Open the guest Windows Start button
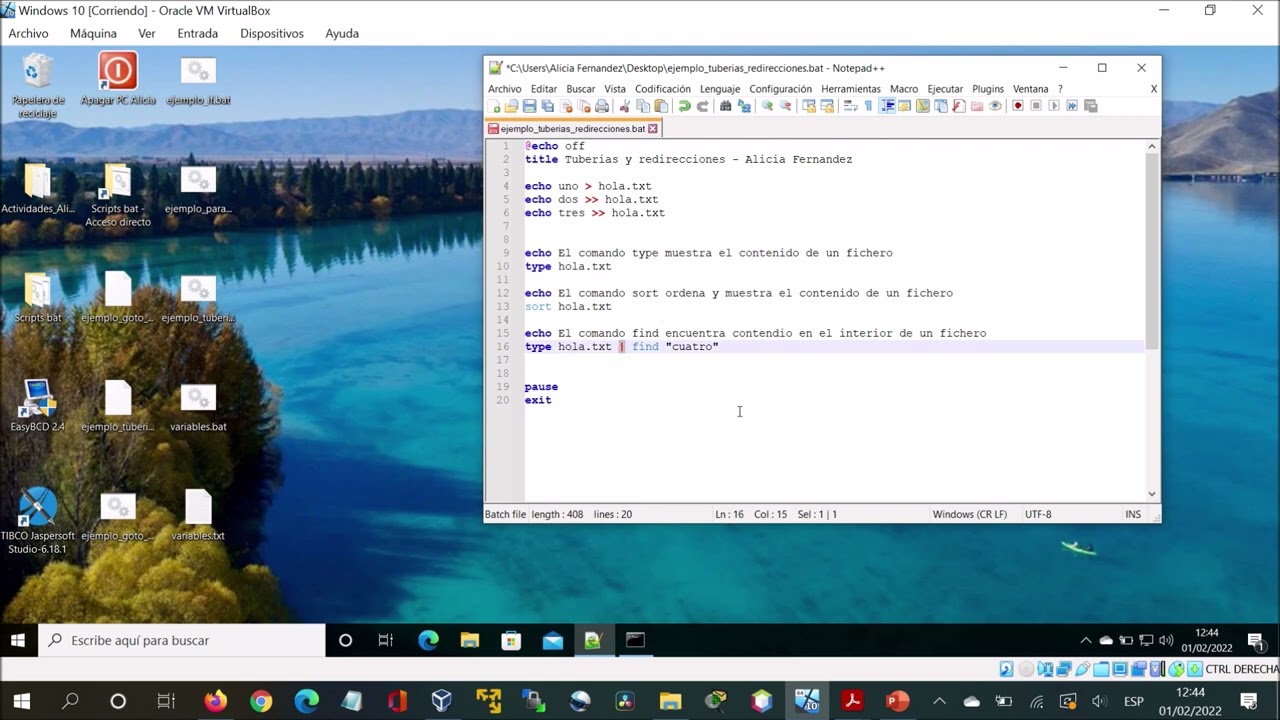The image size is (1280, 720). [18, 640]
